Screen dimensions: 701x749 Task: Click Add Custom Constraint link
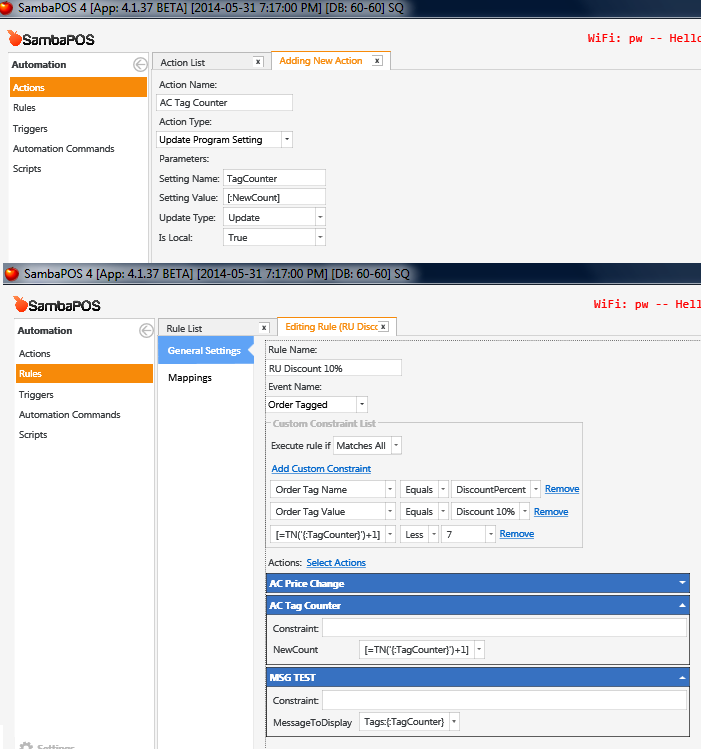tap(321, 469)
